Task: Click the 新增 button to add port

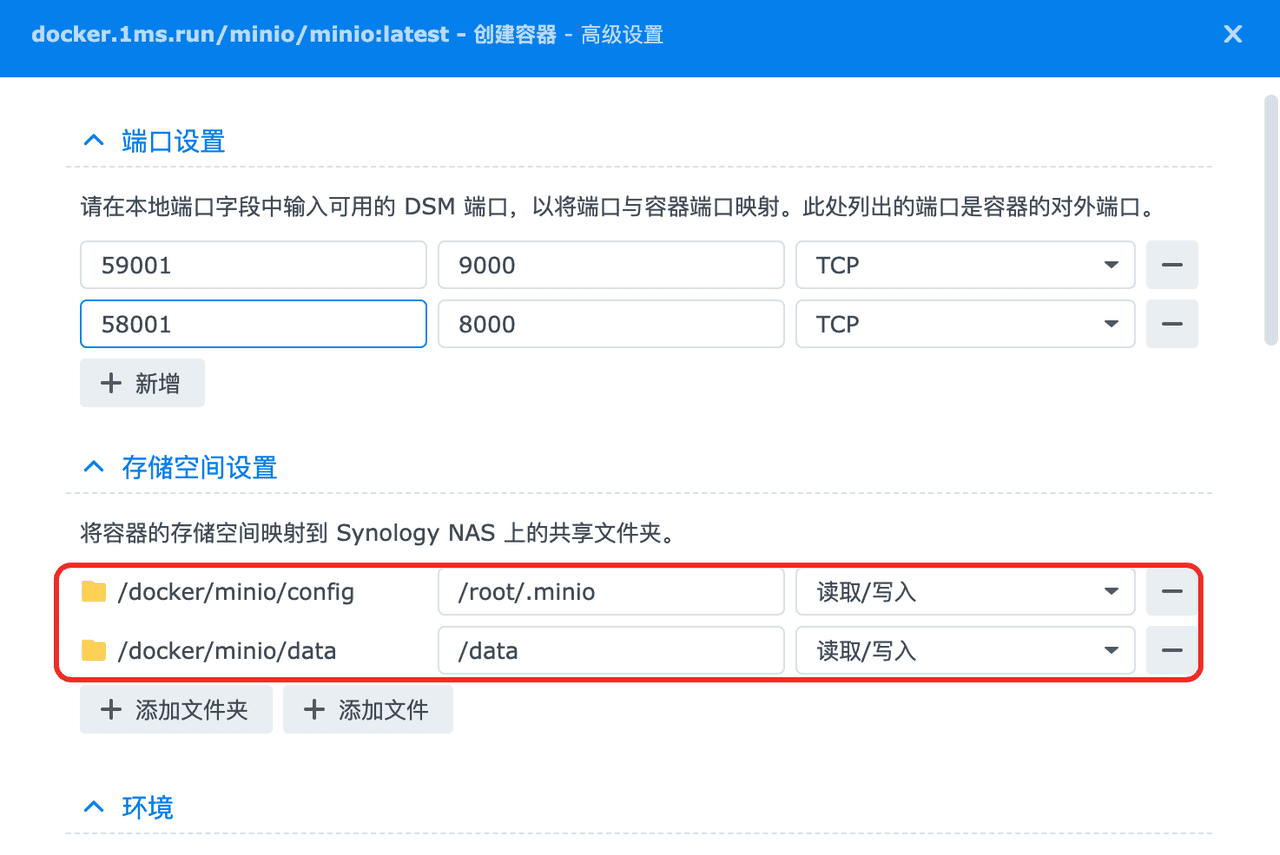Action: (x=142, y=382)
